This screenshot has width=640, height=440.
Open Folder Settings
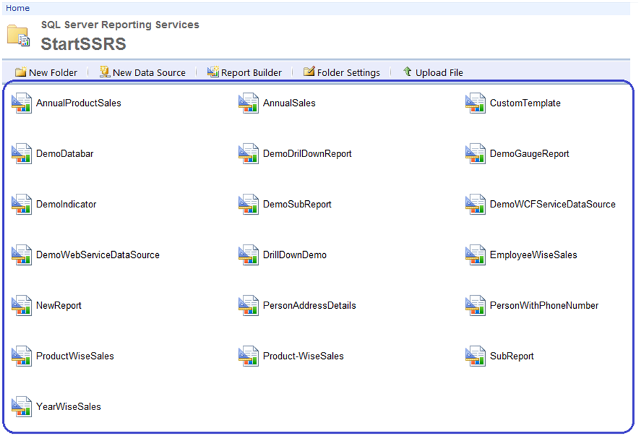point(341,72)
